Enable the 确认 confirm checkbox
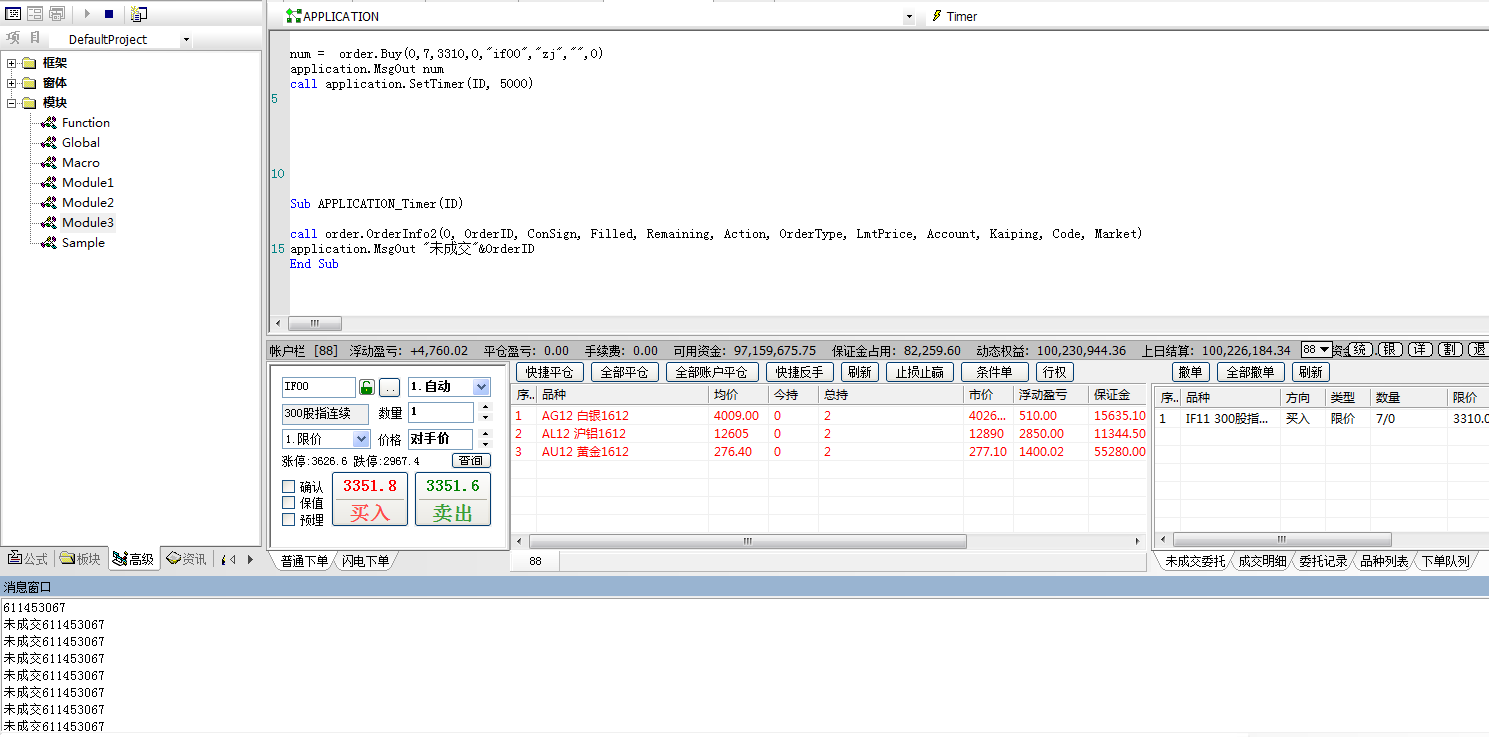This screenshot has height=737, width=1489. [x=289, y=487]
